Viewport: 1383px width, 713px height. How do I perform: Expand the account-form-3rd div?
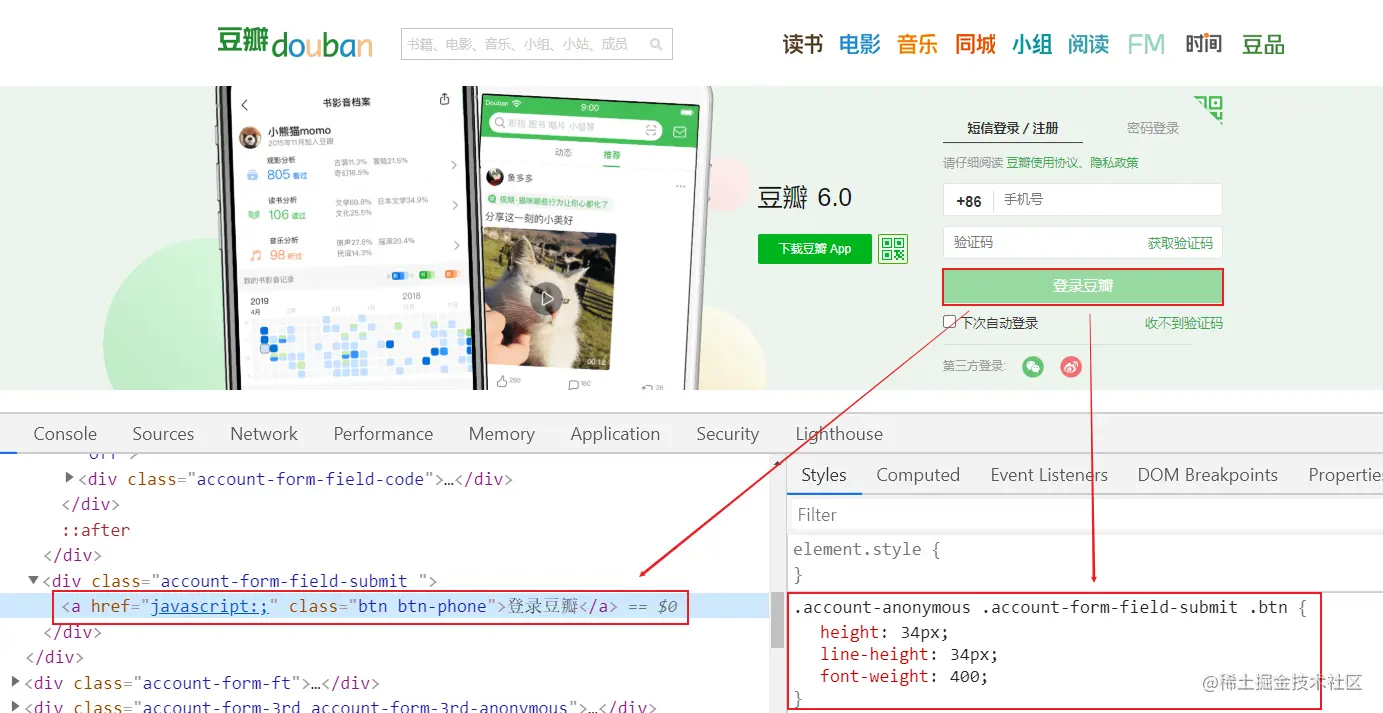pos(15,706)
